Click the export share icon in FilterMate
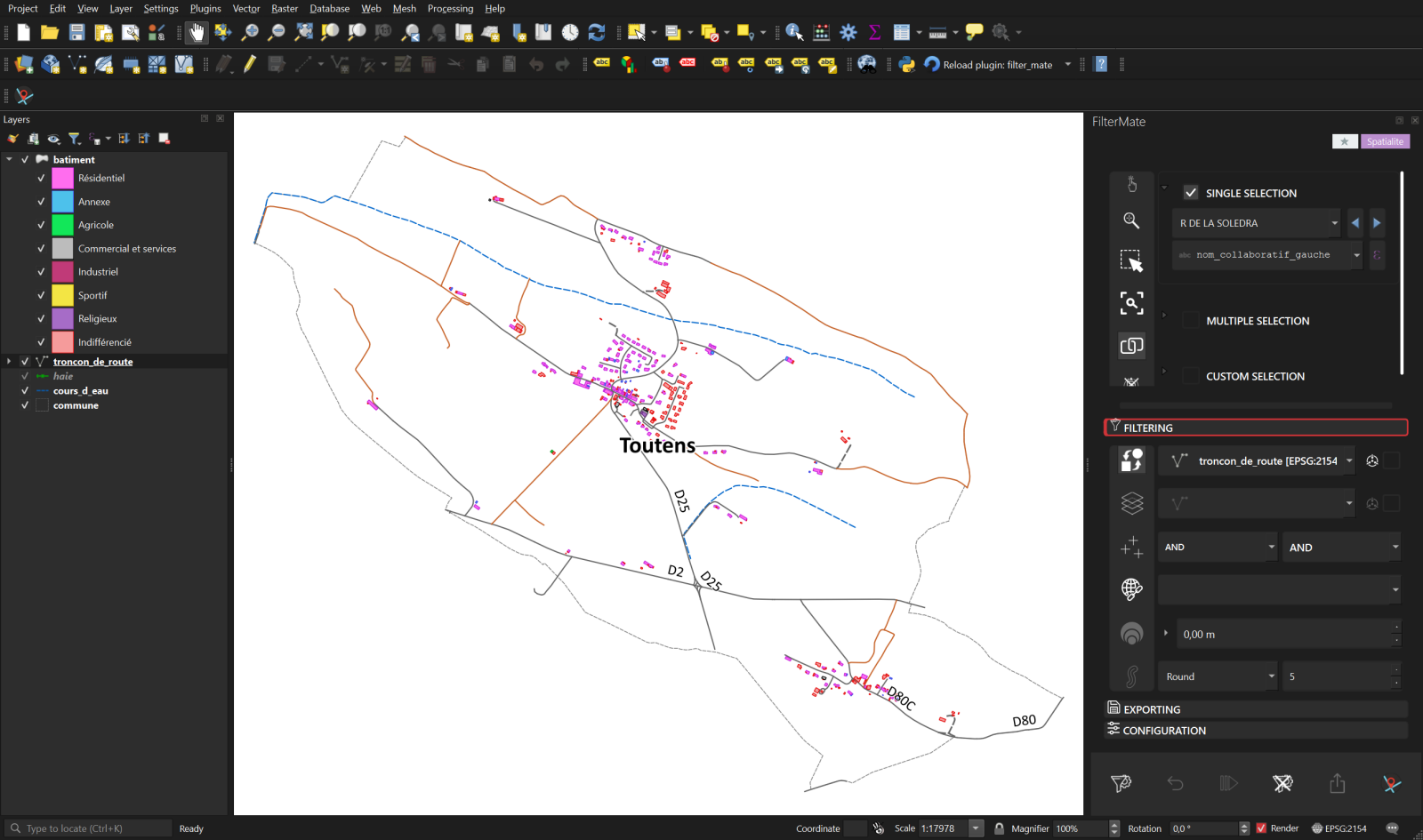The width and height of the screenshot is (1423, 840). [1337, 783]
